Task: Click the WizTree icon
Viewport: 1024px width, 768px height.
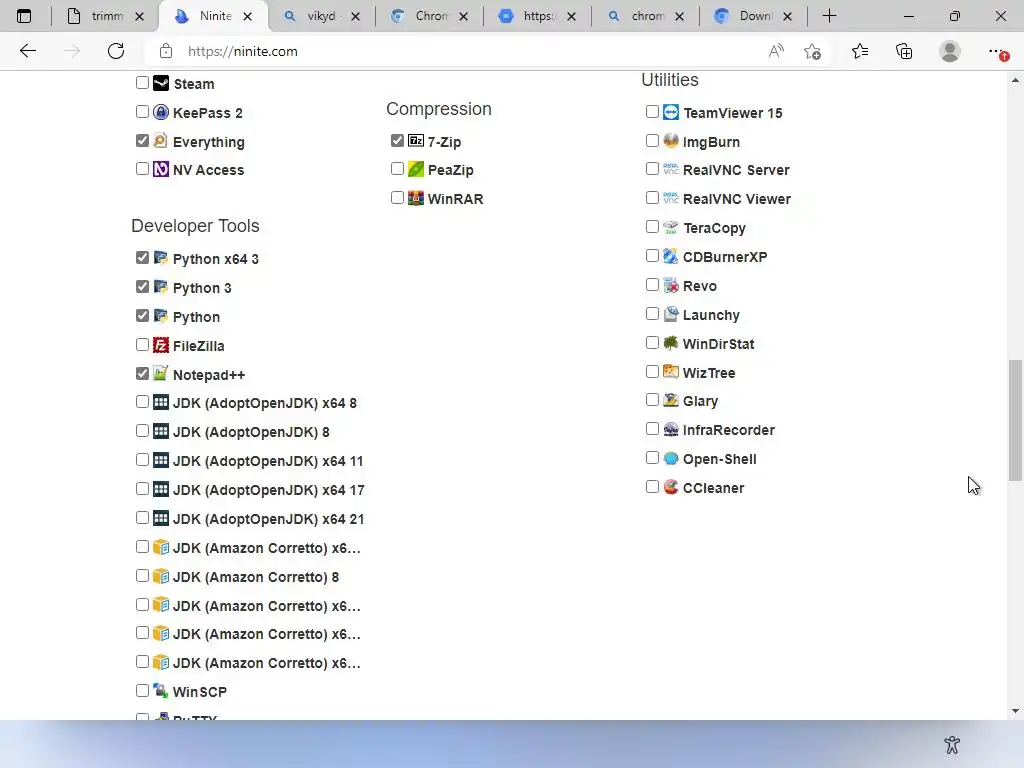Action: coord(671,372)
